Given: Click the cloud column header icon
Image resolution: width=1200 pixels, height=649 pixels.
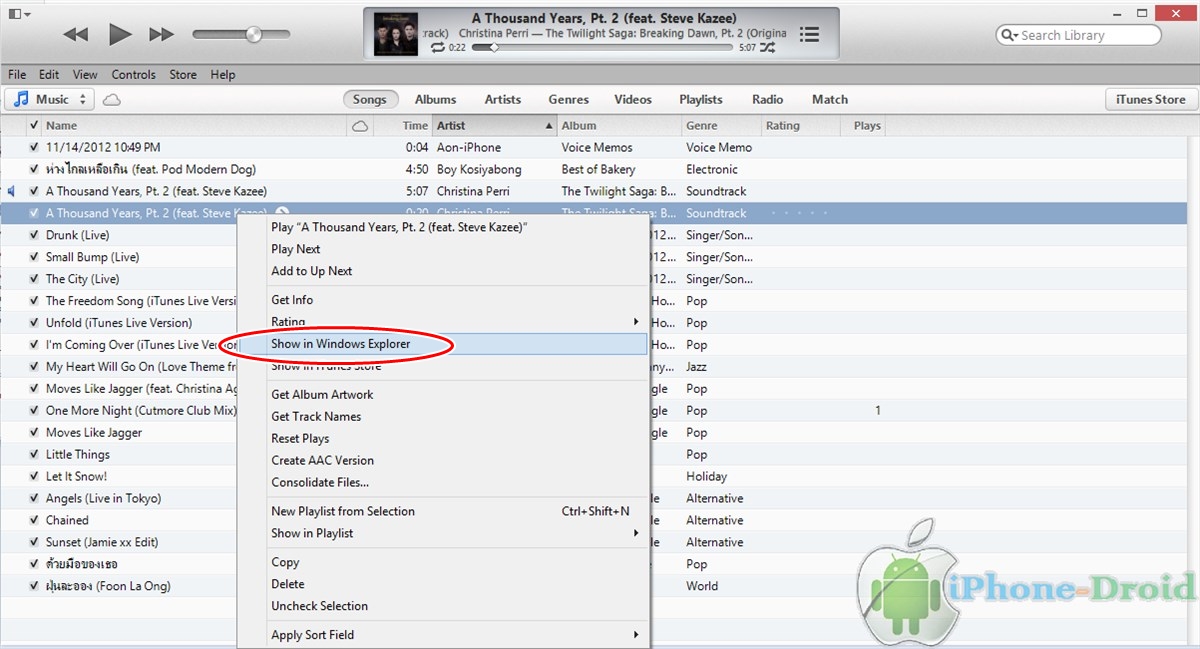Looking at the screenshot, I should point(360,126).
